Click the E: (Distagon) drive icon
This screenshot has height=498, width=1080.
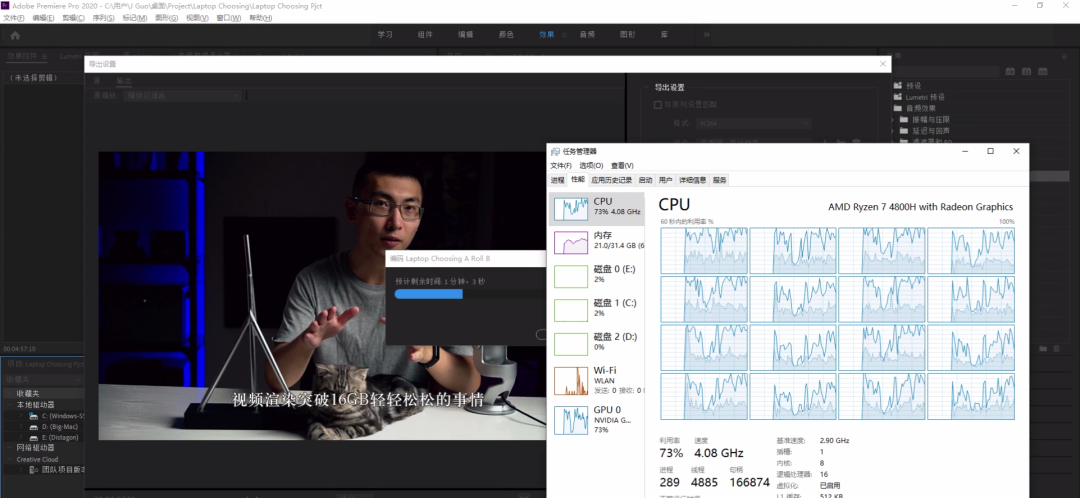coord(33,437)
